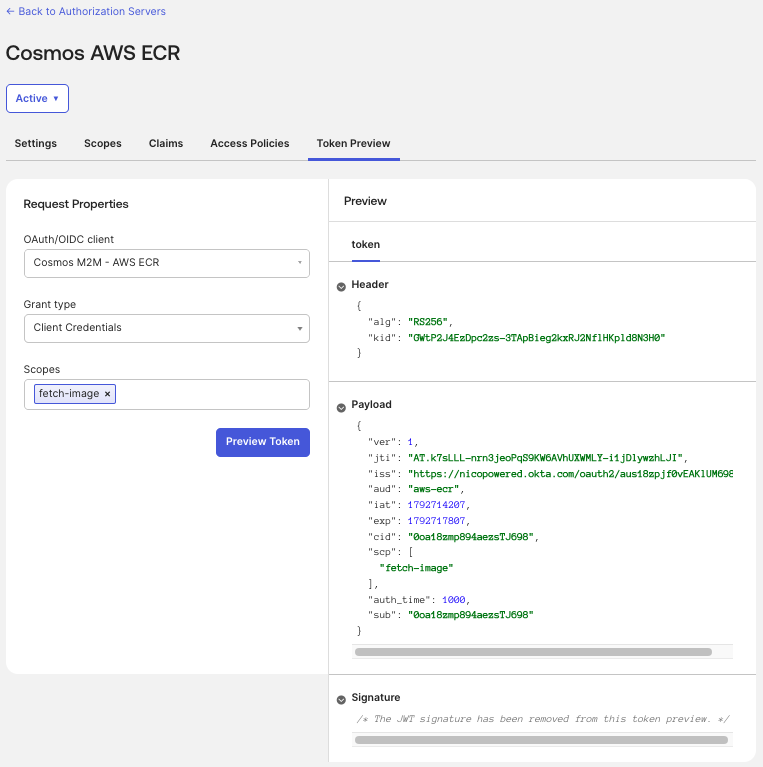Open the Scopes tab

point(103,143)
